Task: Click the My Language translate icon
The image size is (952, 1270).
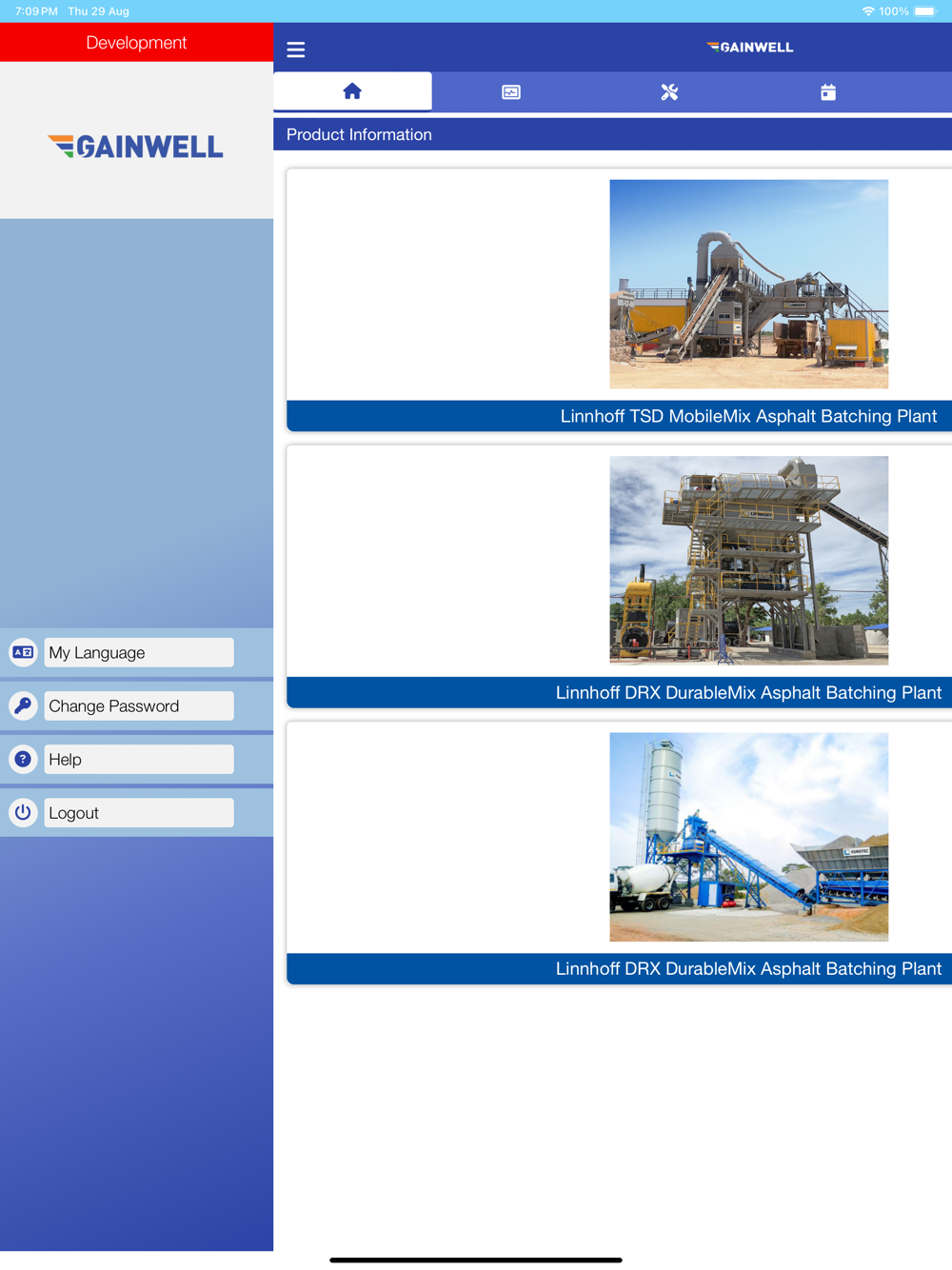Action: tap(23, 652)
